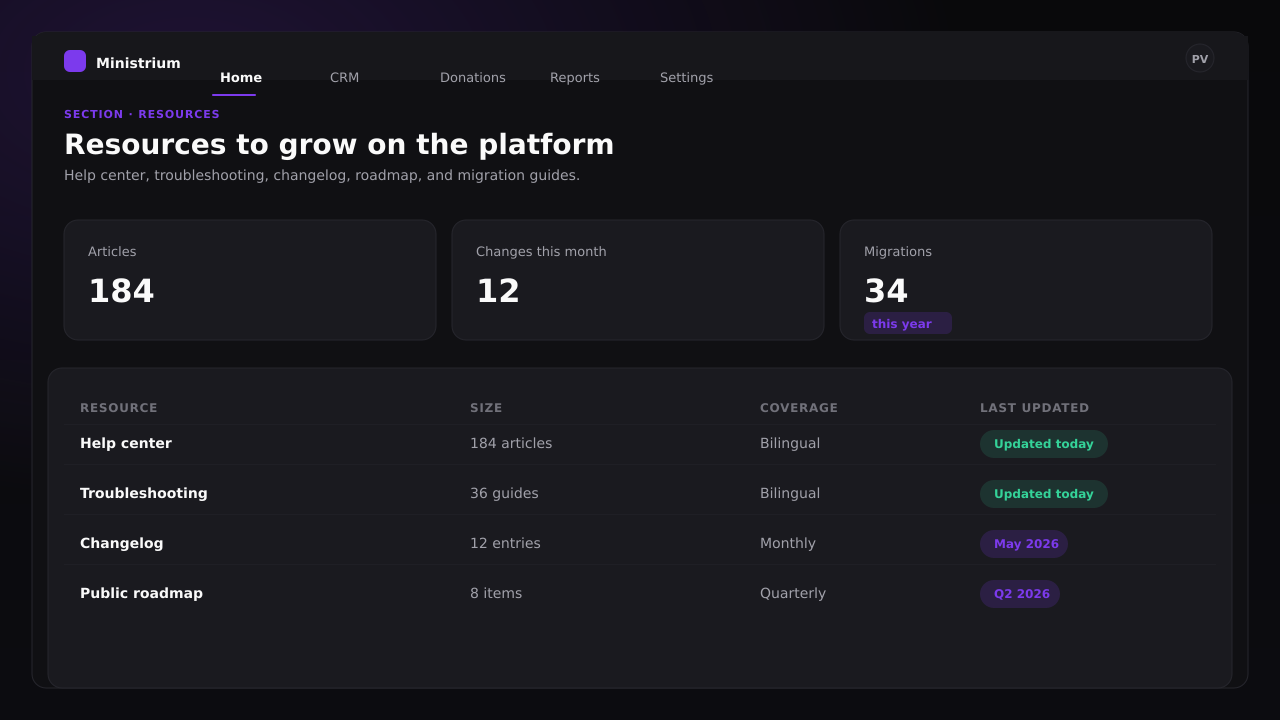Screen dimensions: 1280x720
Task: Click the "Resources to grow on the platform" heading
Action: 339,145
